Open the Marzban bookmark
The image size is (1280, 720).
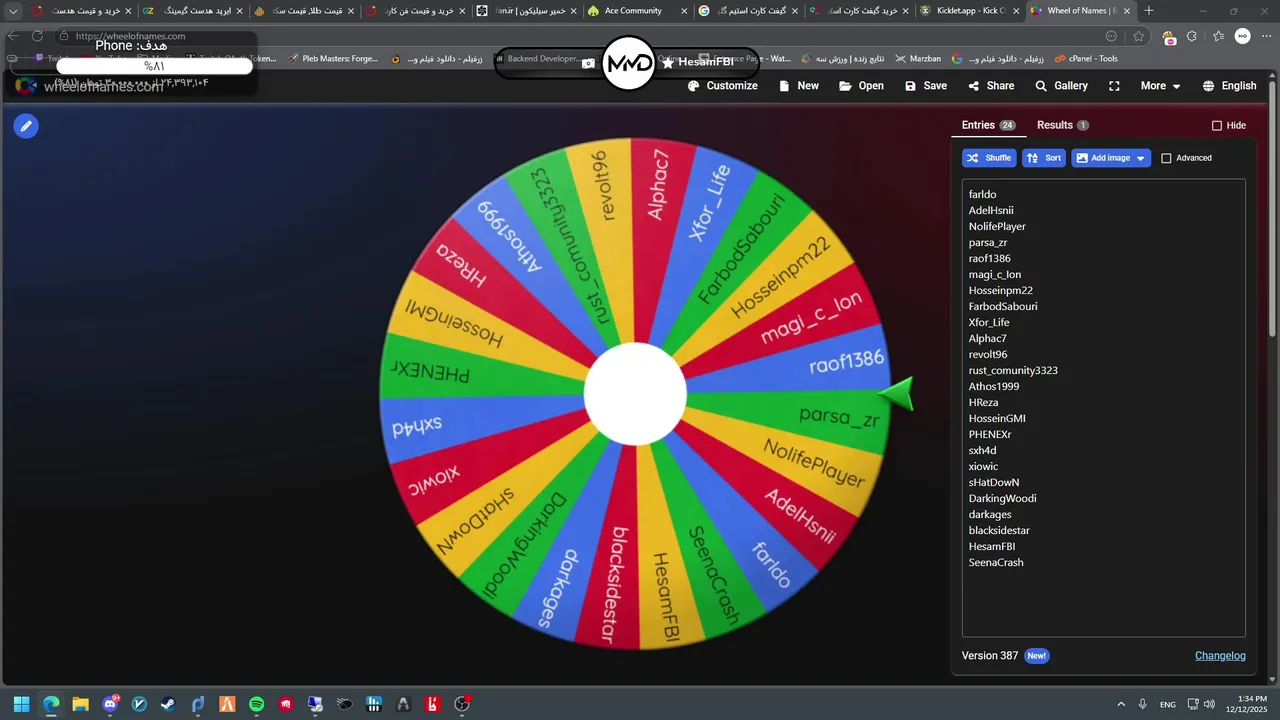coord(918,59)
